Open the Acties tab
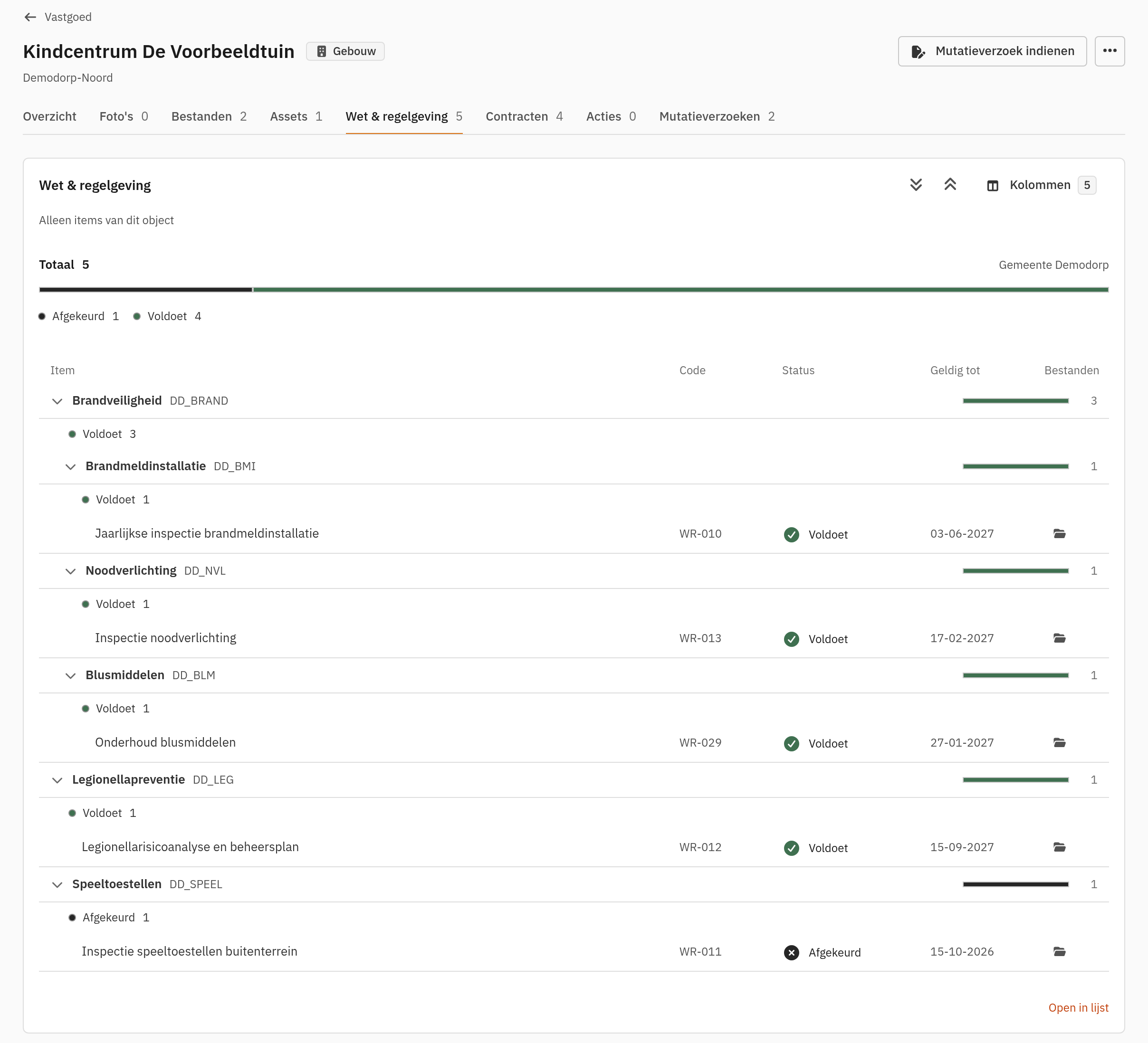The width and height of the screenshot is (1148, 1043). pyautogui.click(x=611, y=117)
